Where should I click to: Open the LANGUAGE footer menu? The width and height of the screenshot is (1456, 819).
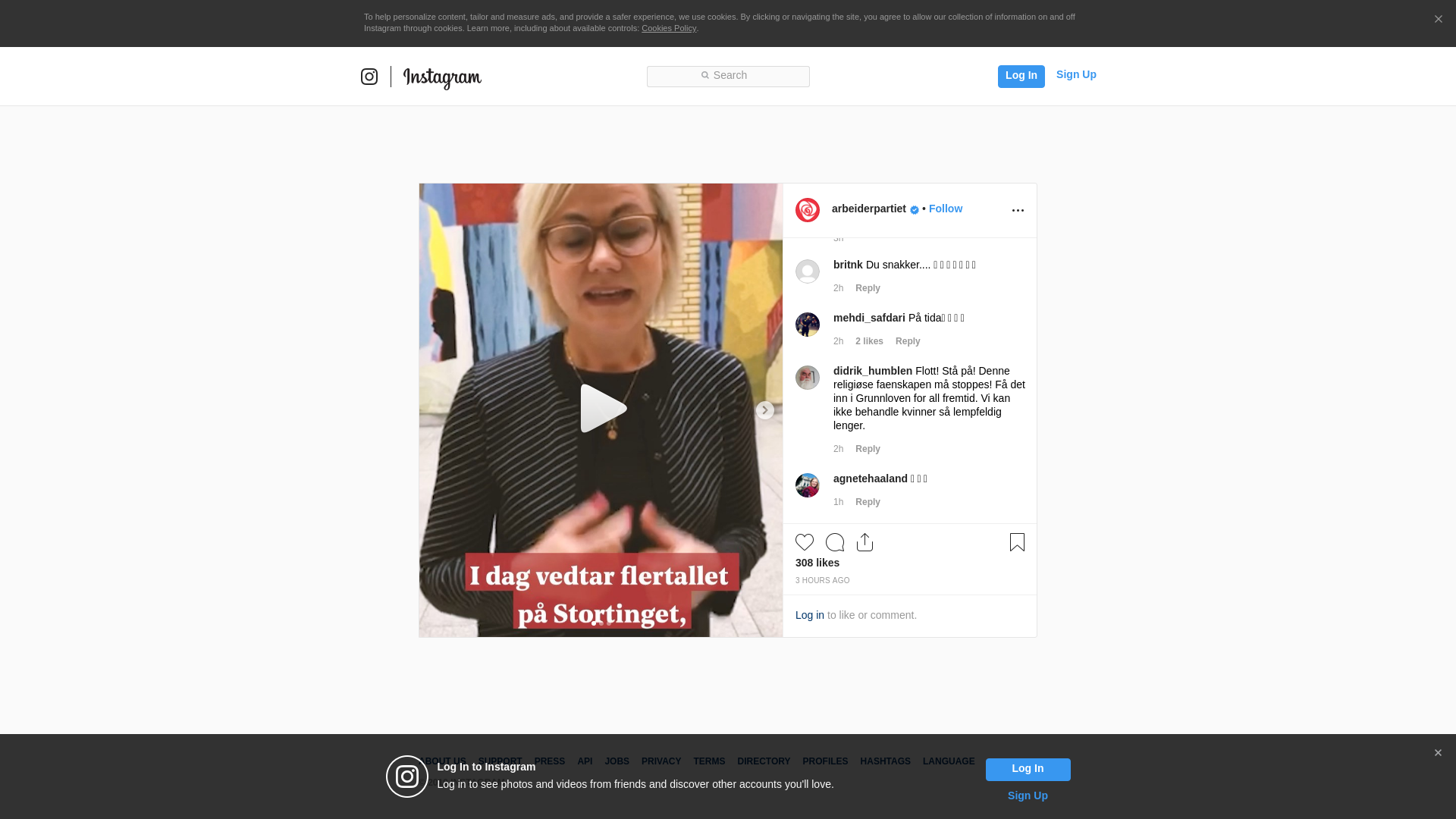pyautogui.click(x=948, y=761)
